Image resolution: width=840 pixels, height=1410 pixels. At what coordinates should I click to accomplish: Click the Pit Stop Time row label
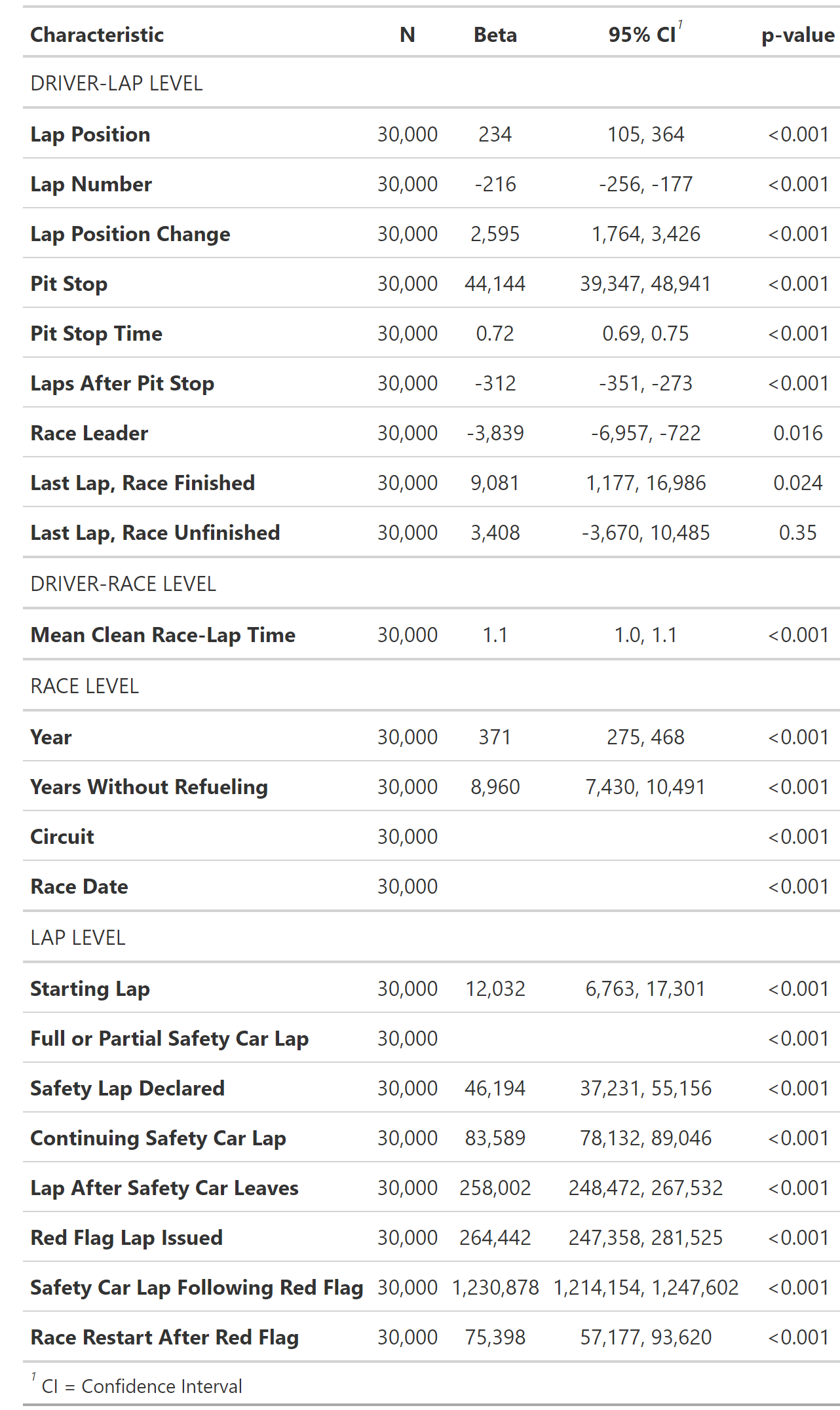(96, 333)
